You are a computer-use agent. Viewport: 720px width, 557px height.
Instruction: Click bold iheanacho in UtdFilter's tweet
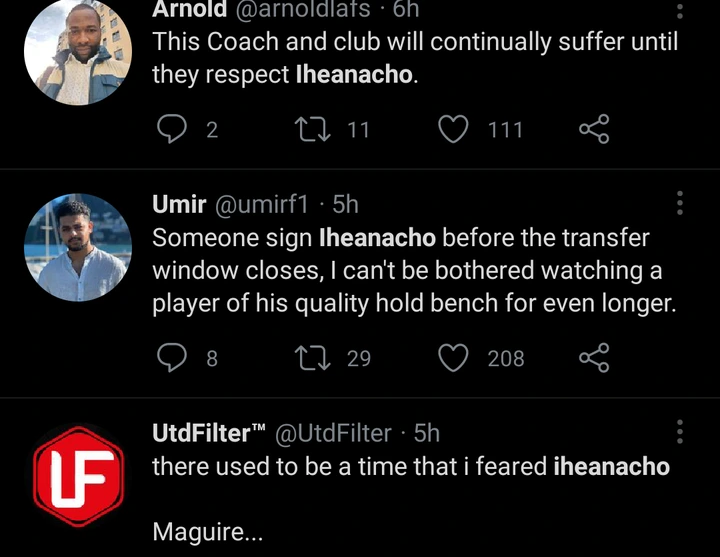click(611, 466)
